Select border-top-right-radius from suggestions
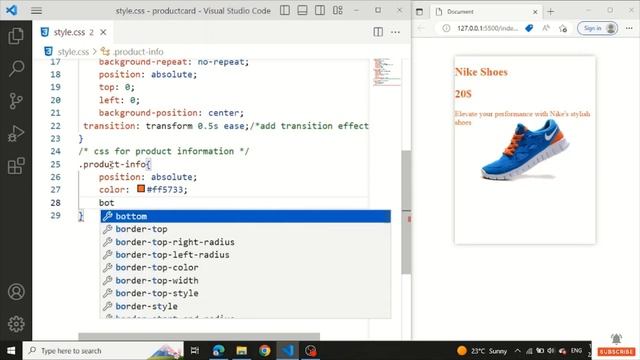This screenshot has width=640, height=360. pyautogui.click(x=246, y=242)
